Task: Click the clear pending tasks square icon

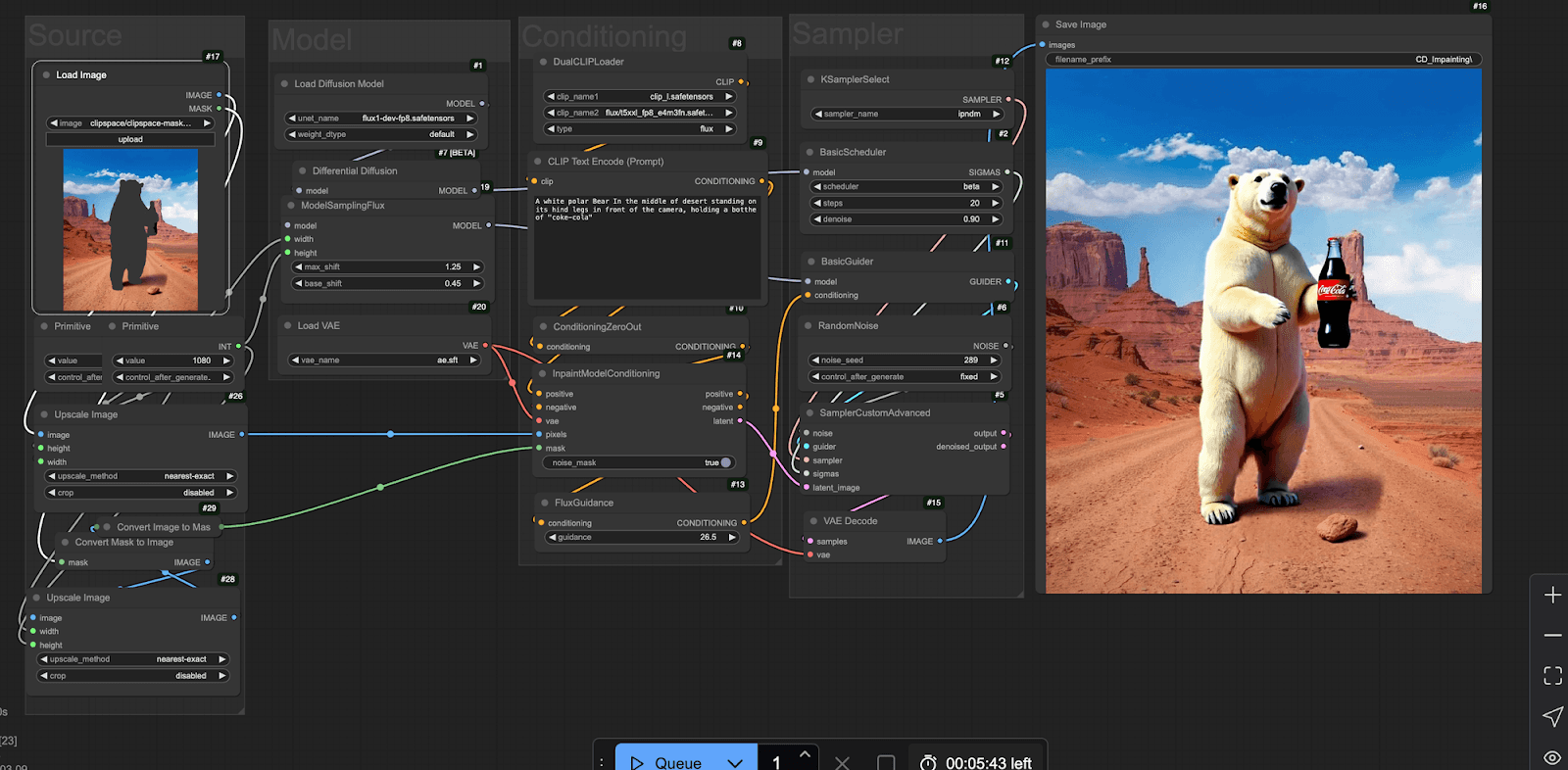Action: click(x=886, y=762)
